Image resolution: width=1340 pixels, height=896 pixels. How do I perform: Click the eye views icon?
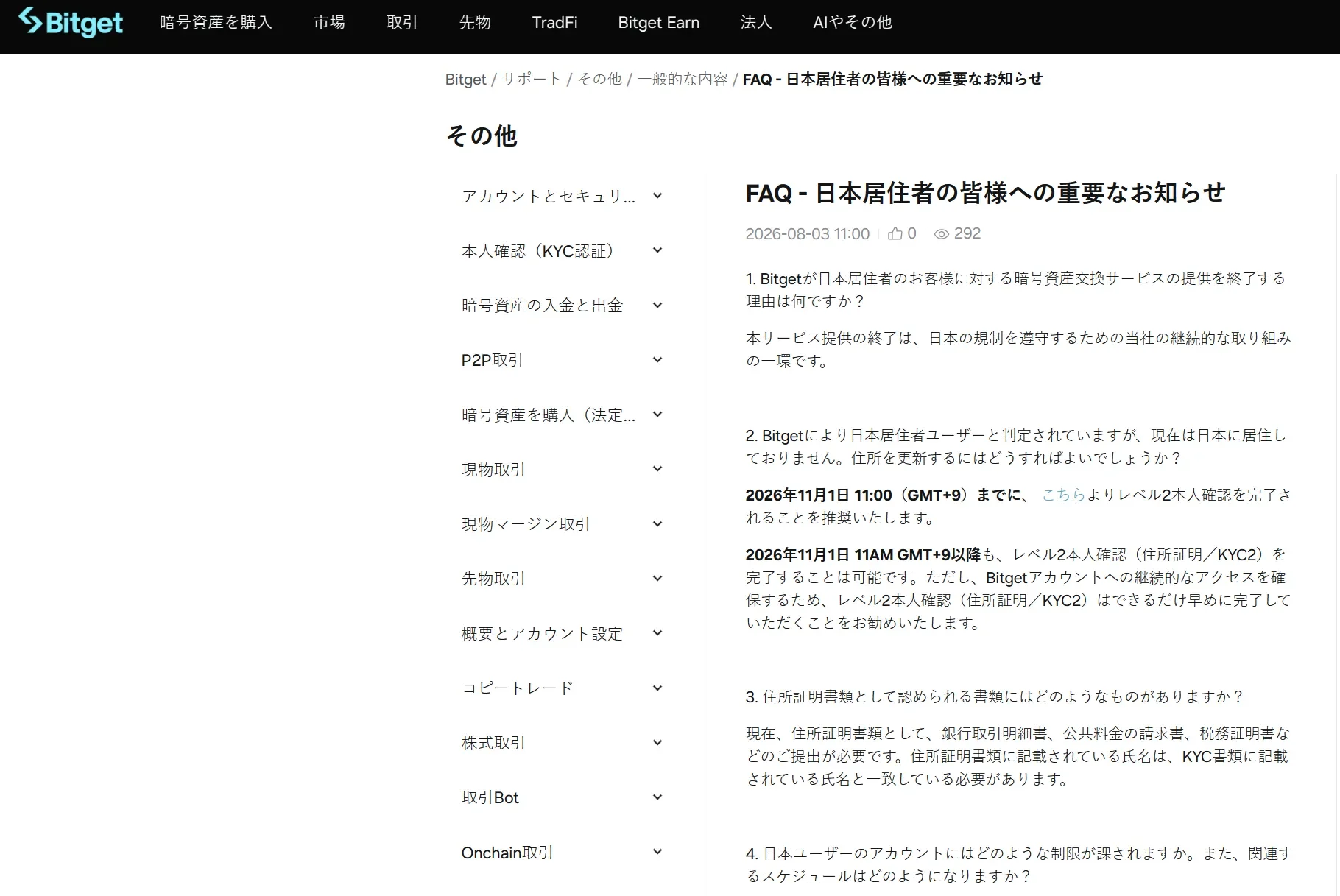click(941, 234)
